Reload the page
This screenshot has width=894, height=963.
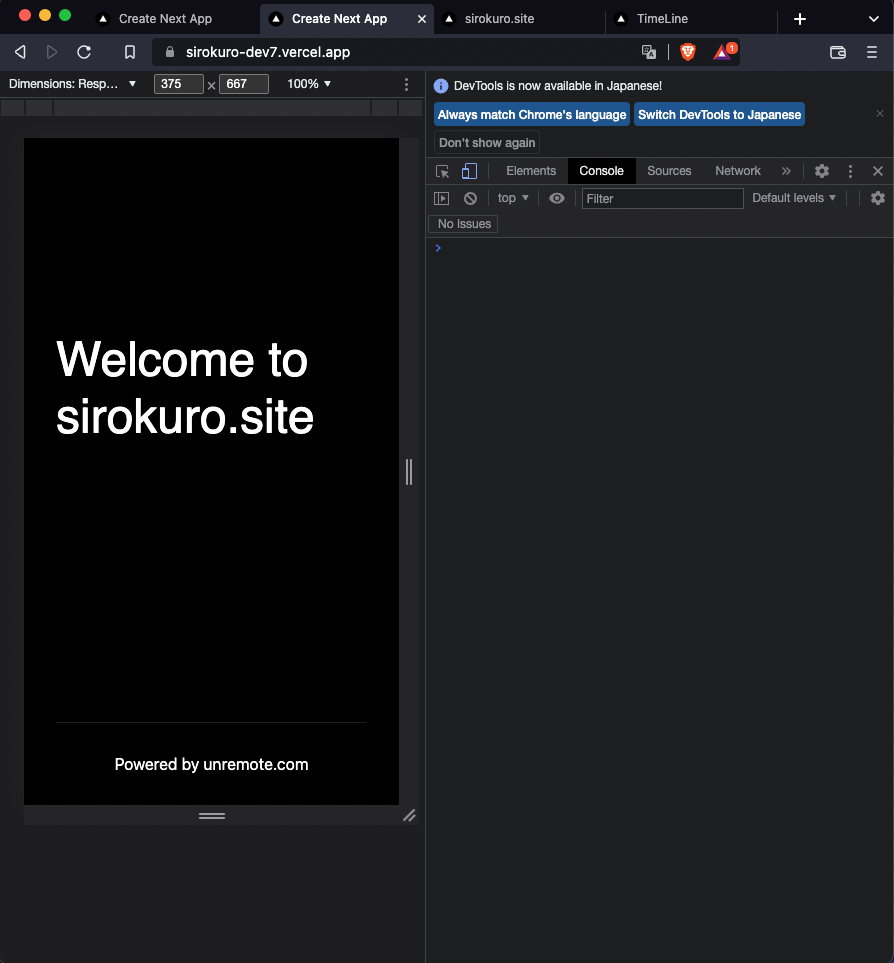point(84,52)
